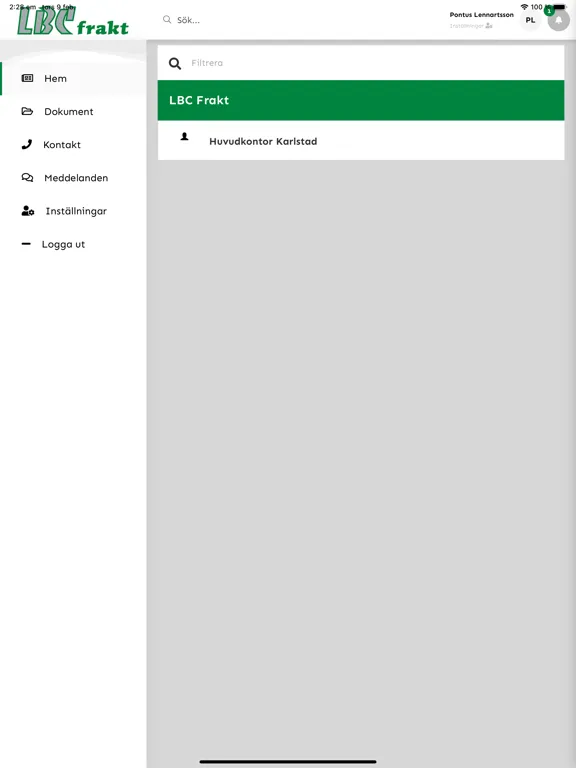Click the Logga ut dash icon
This screenshot has width=576, height=768.
point(26,243)
